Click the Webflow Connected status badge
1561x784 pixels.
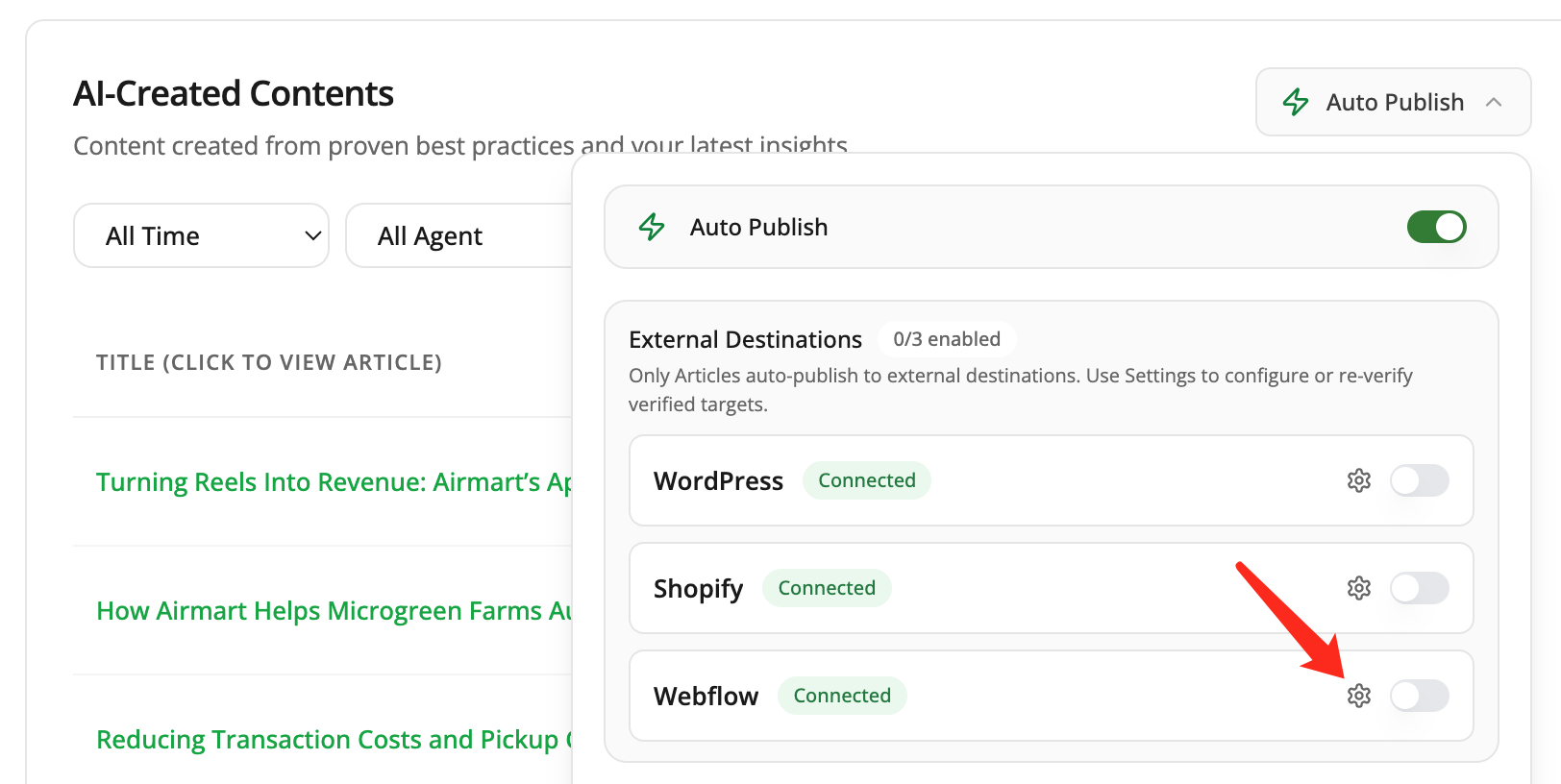[842, 696]
